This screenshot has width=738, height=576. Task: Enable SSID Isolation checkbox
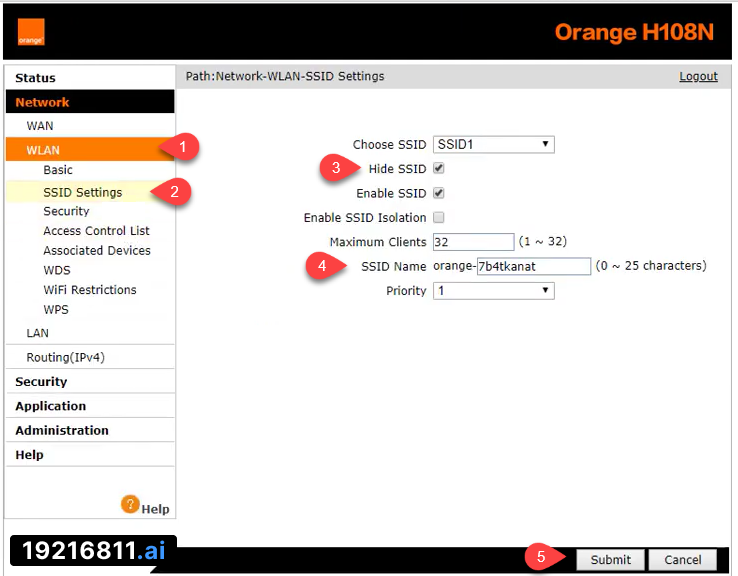click(439, 217)
